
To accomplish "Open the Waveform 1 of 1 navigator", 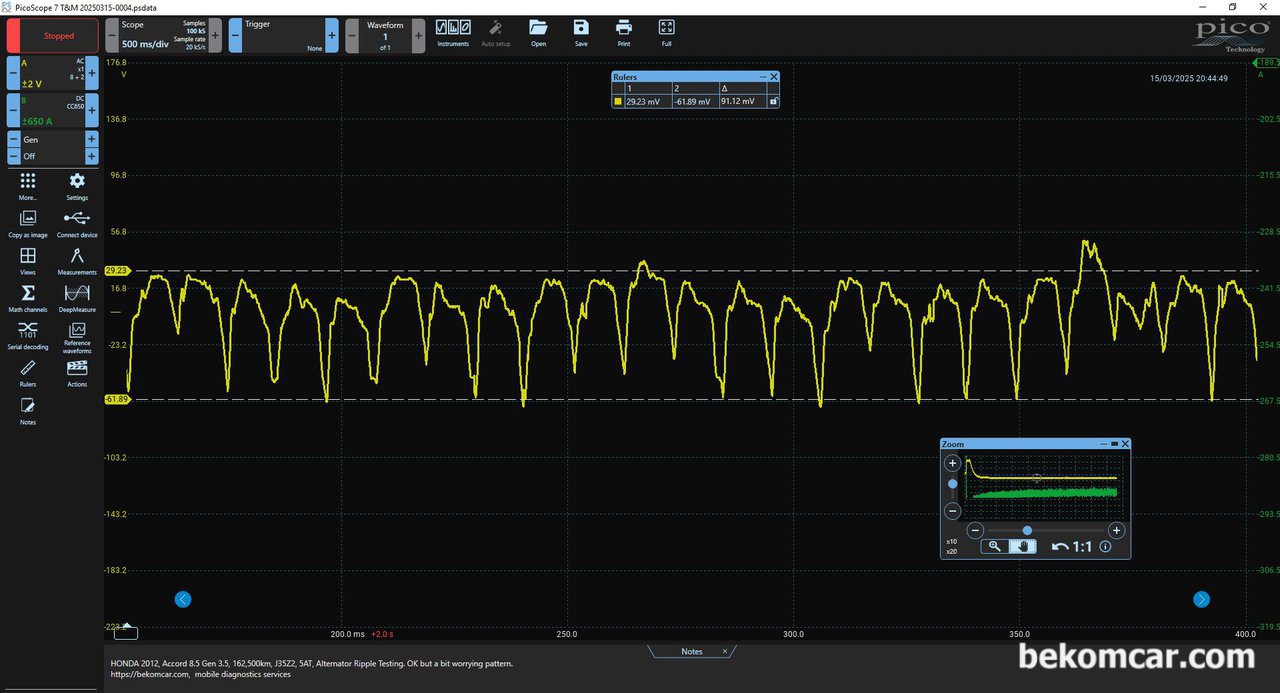I will pyautogui.click(x=385, y=35).
